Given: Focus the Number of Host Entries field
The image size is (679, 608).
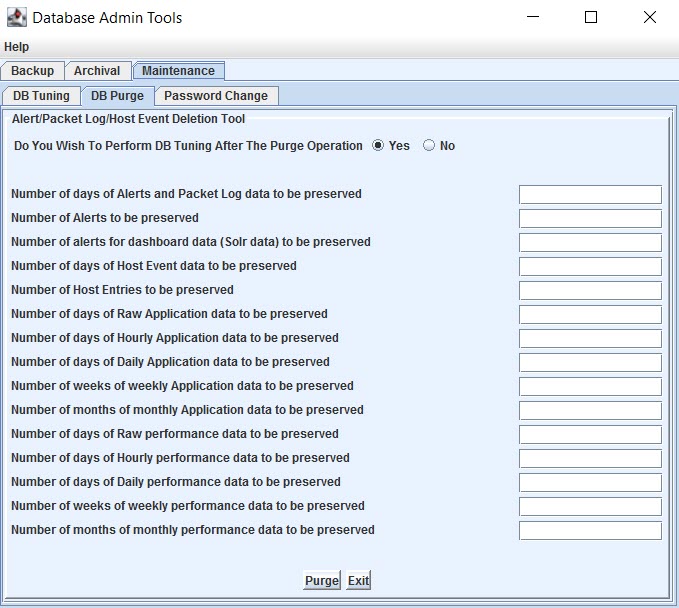Looking at the screenshot, I should [590, 291].
